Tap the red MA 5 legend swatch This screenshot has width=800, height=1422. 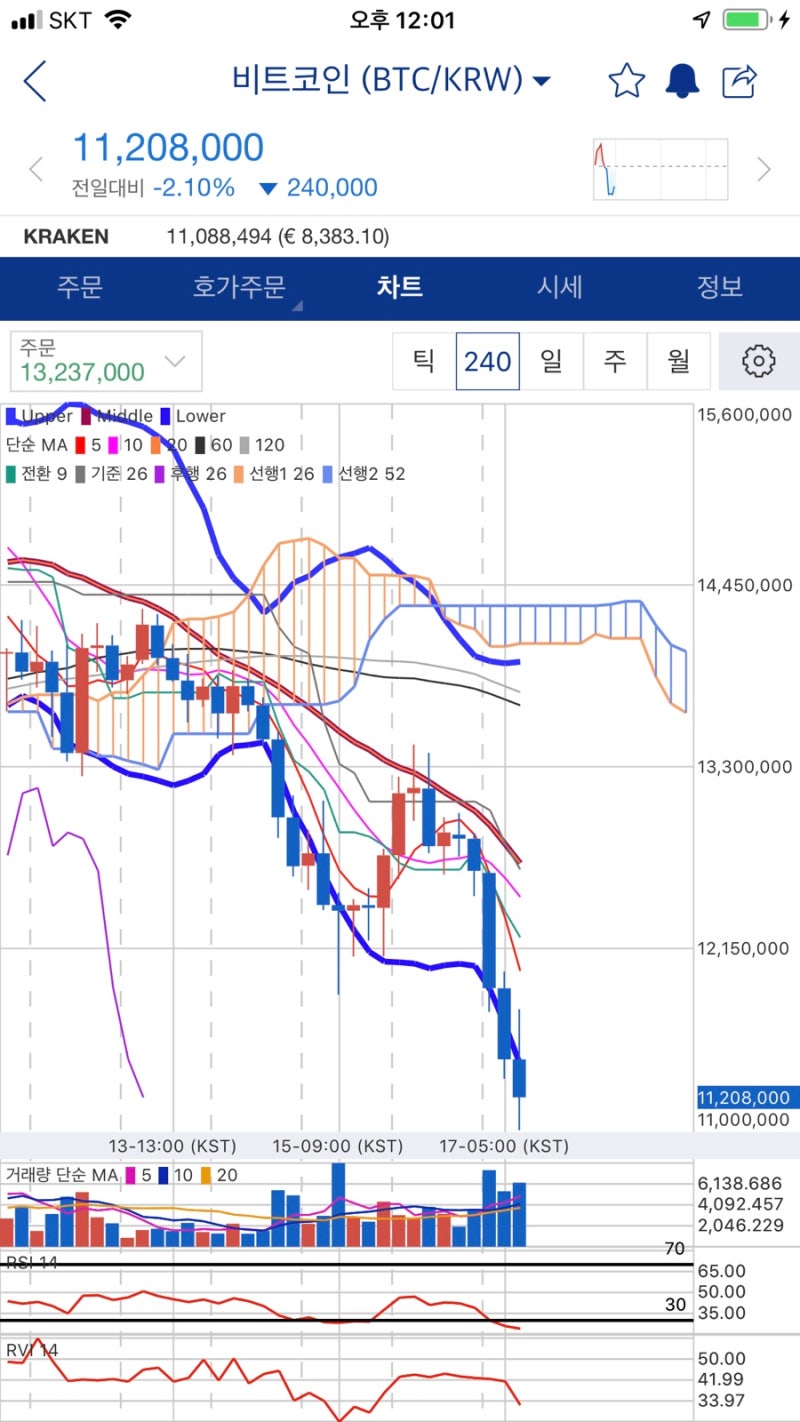[x=80, y=445]
